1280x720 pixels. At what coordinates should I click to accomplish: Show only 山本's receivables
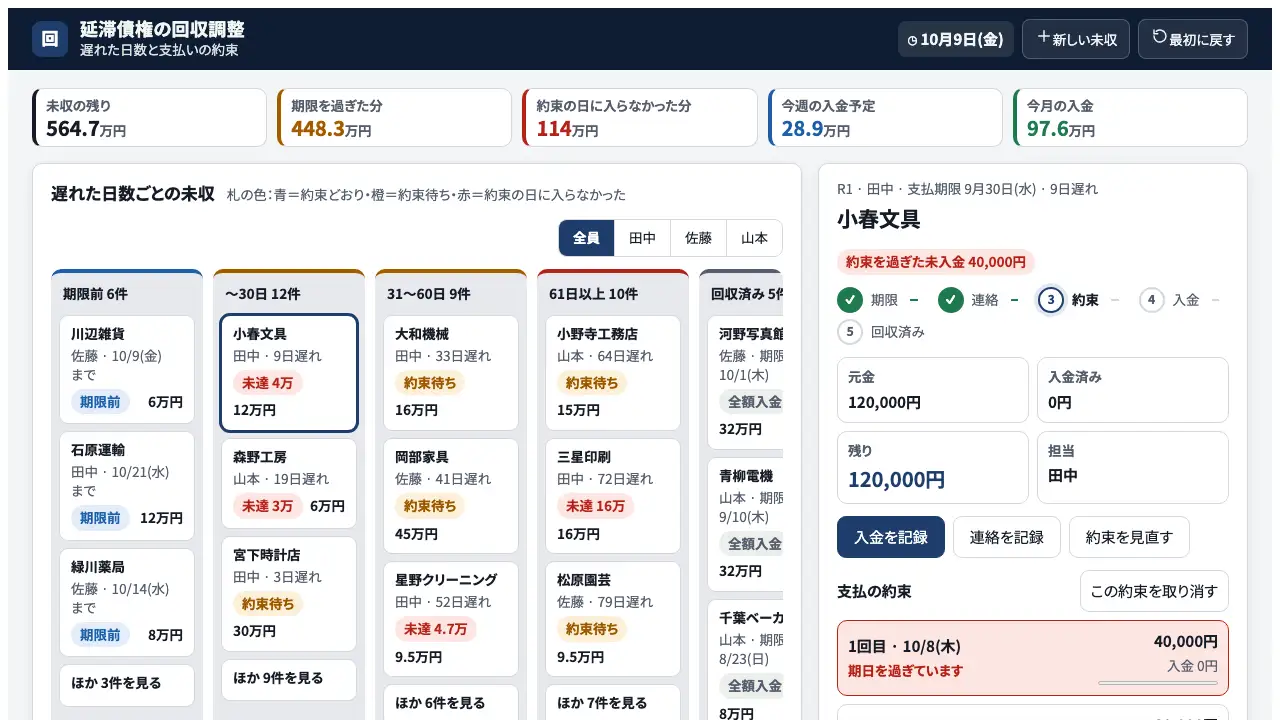(754, 238)
